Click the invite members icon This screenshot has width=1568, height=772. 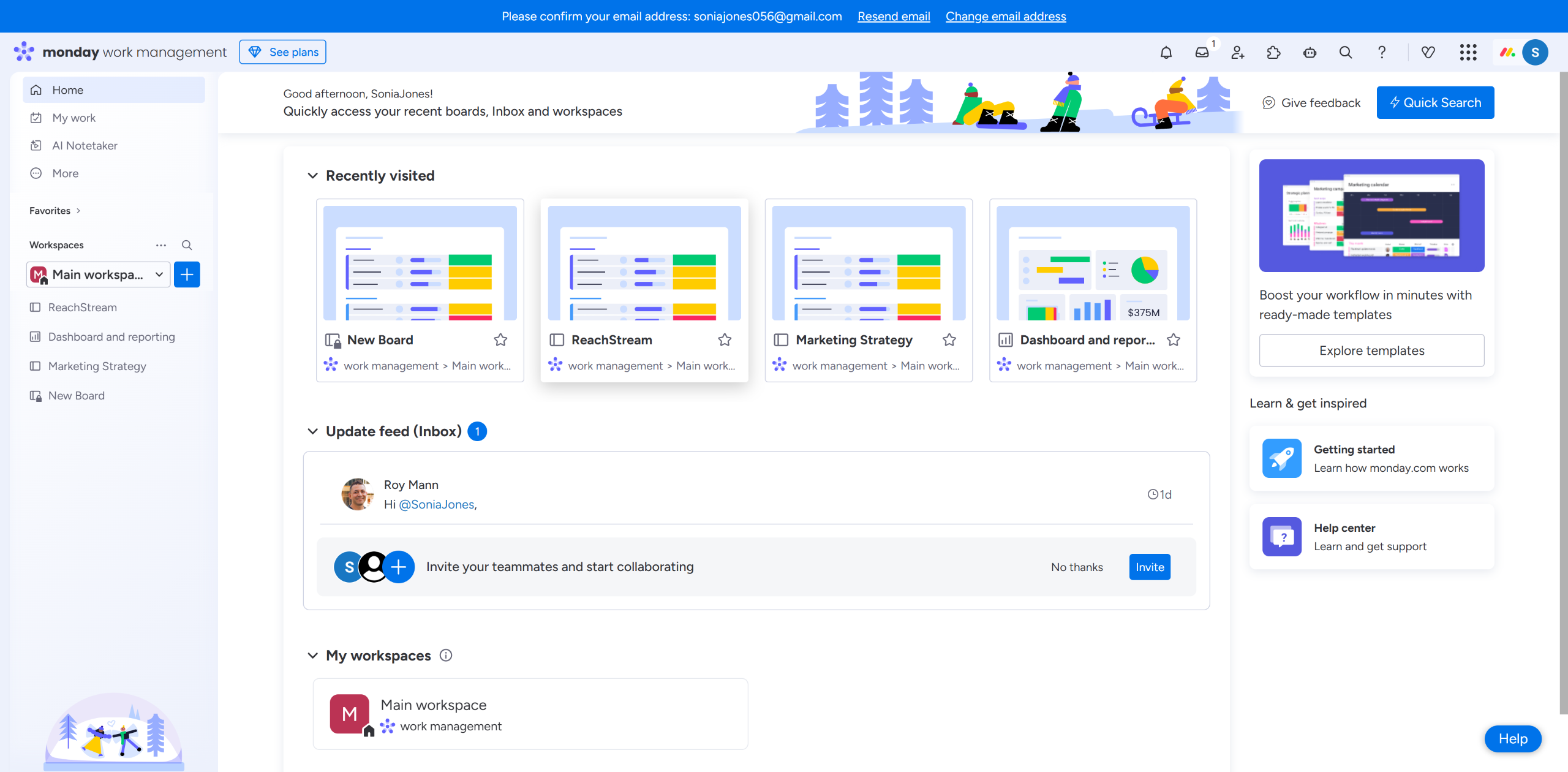click(1238, 53)
